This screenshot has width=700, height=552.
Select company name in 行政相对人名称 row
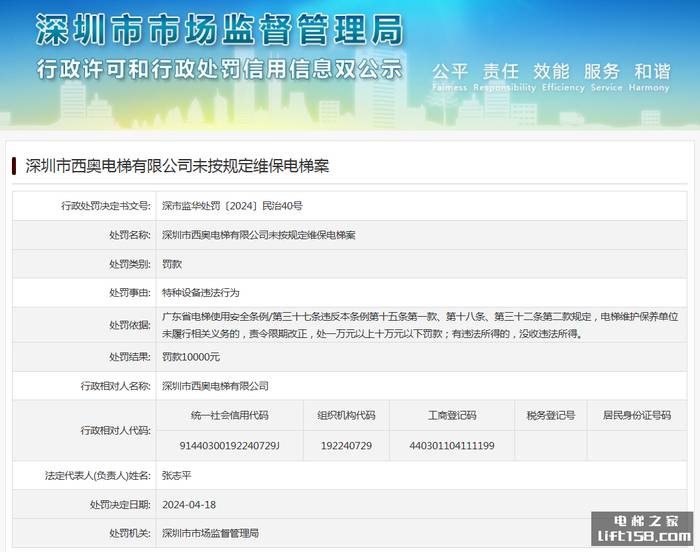point(215,386)
